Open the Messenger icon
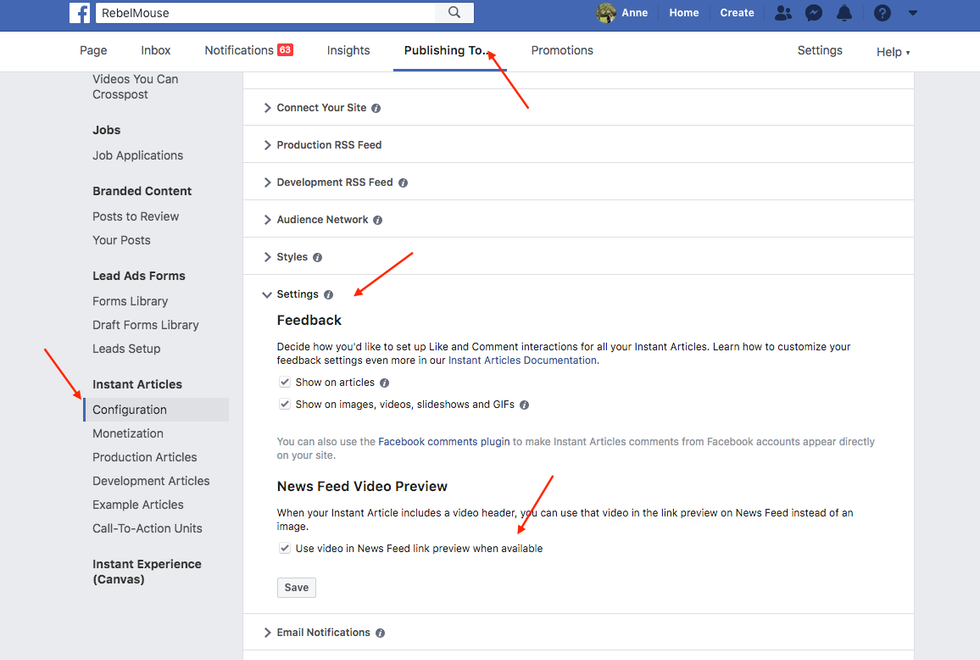The height and width of the screenshot is (660, 980). [814, 13]
